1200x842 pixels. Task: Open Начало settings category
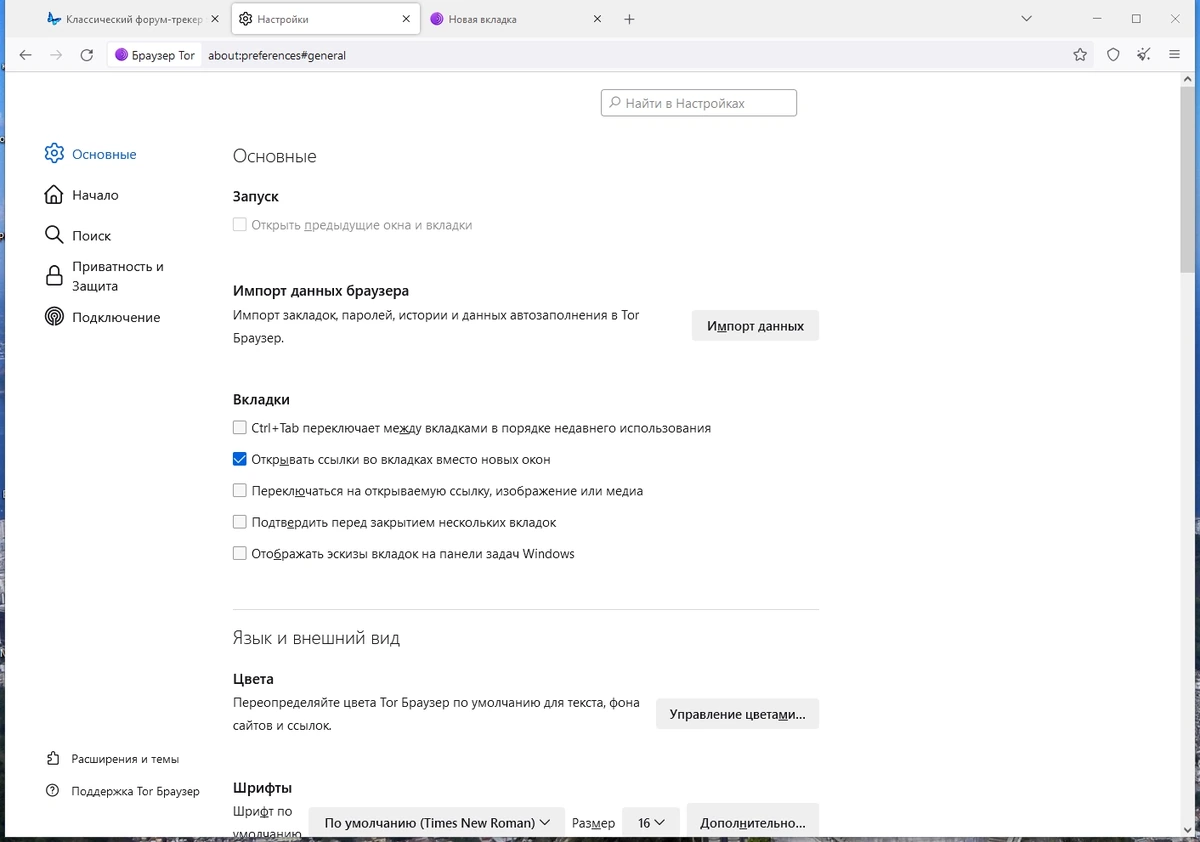(x=82, y=195)
